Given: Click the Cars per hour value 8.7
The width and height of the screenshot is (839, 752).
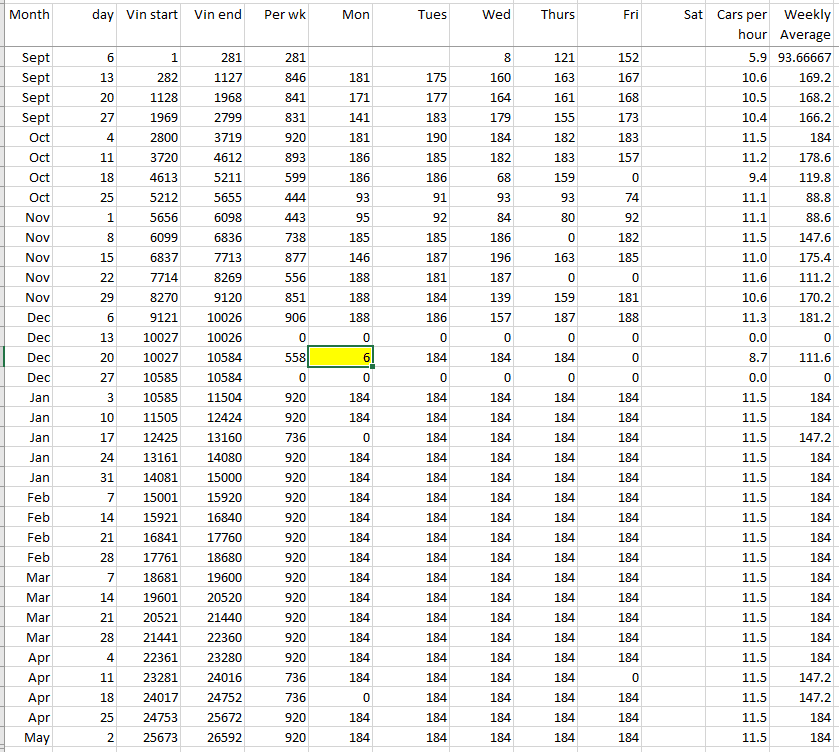Looking at the screenshot, I should click(x=741, y=357).
